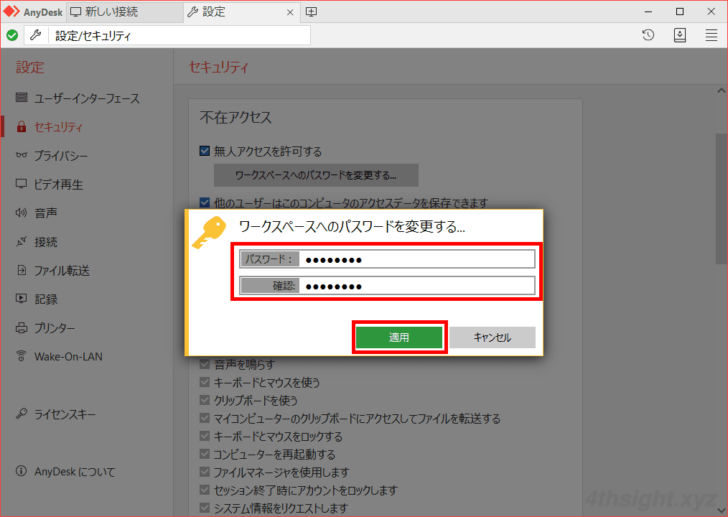Click the record icon beside 記録
The height and width of the screenshot is (517, 728).
(x=21, y=298)
